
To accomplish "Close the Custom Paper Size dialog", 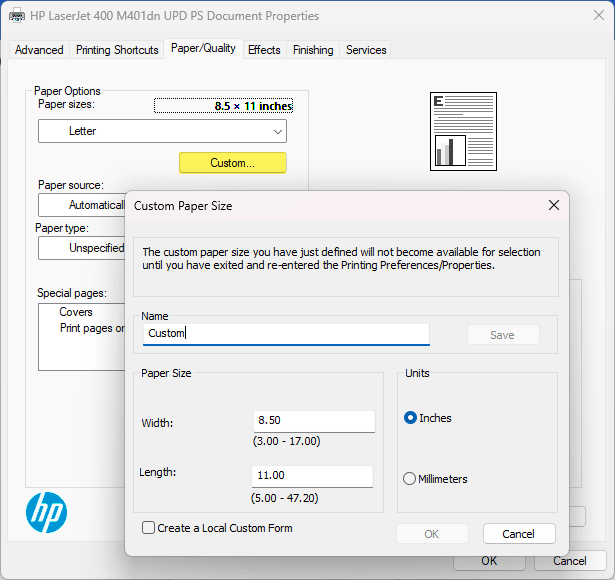I will [553, 205].
